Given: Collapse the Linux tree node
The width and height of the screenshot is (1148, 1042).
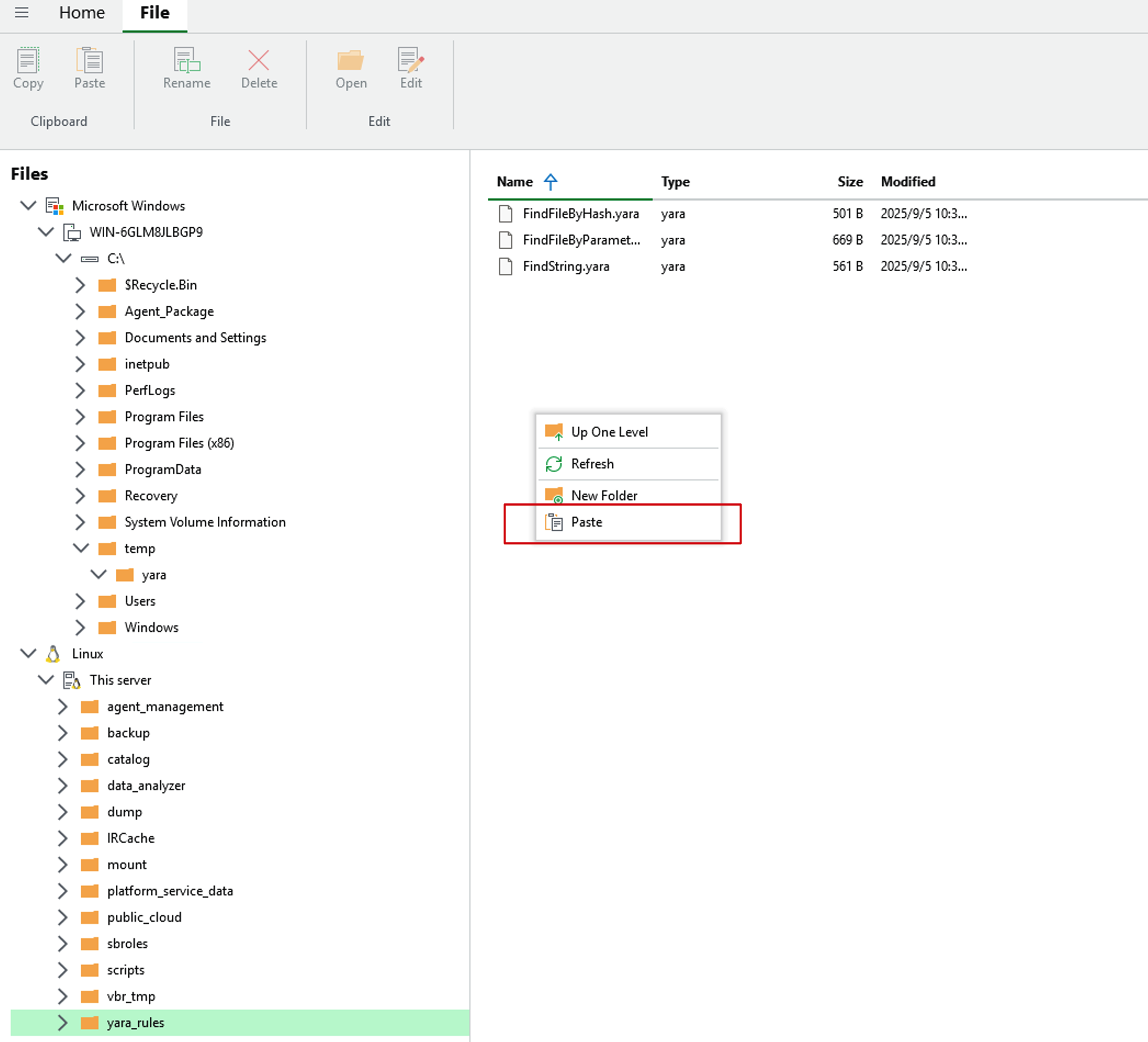Looking at the screenshot, I should [28, 653].
